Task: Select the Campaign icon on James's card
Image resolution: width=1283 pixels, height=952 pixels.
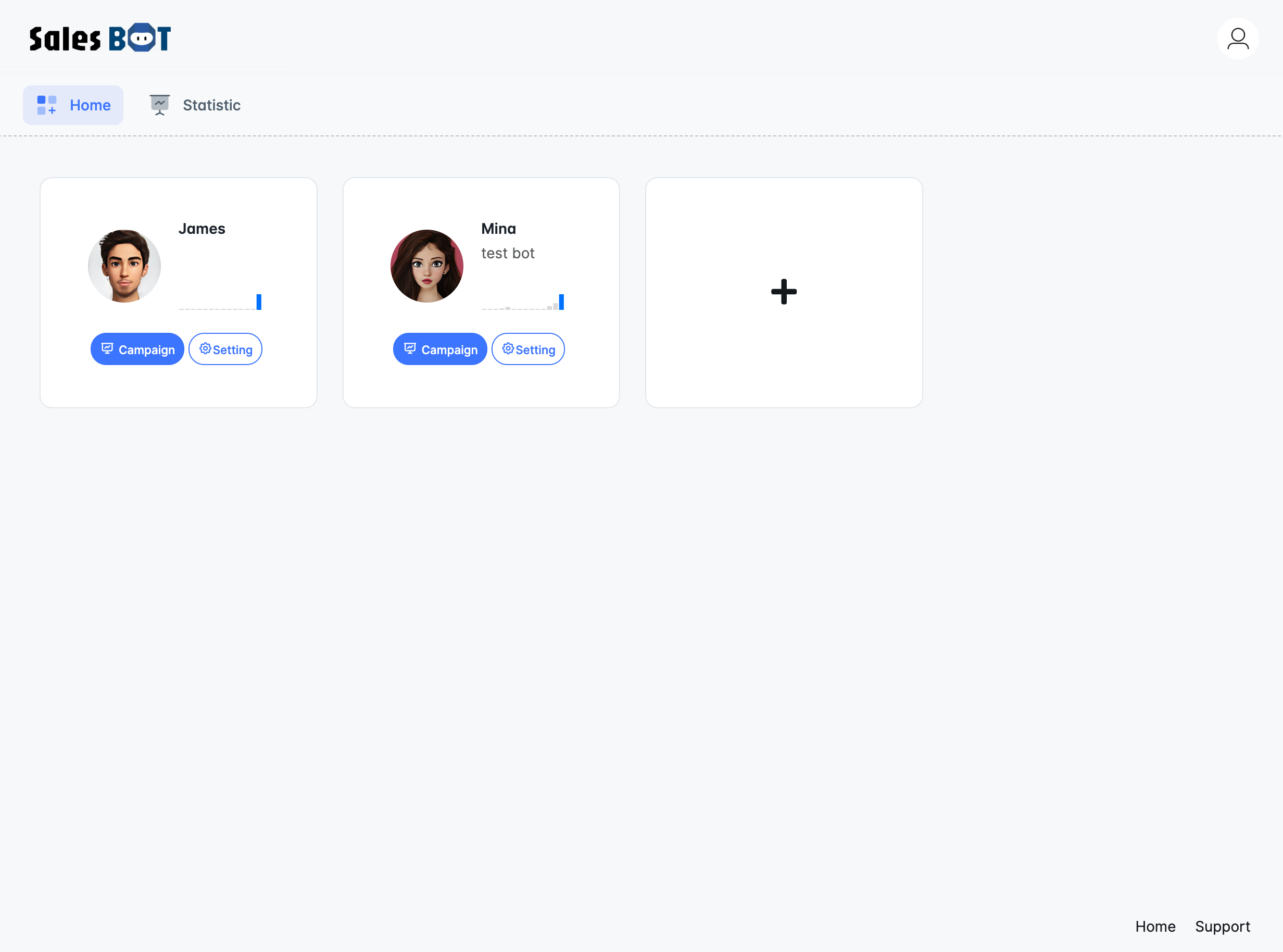Action: (x=108, y=348)
